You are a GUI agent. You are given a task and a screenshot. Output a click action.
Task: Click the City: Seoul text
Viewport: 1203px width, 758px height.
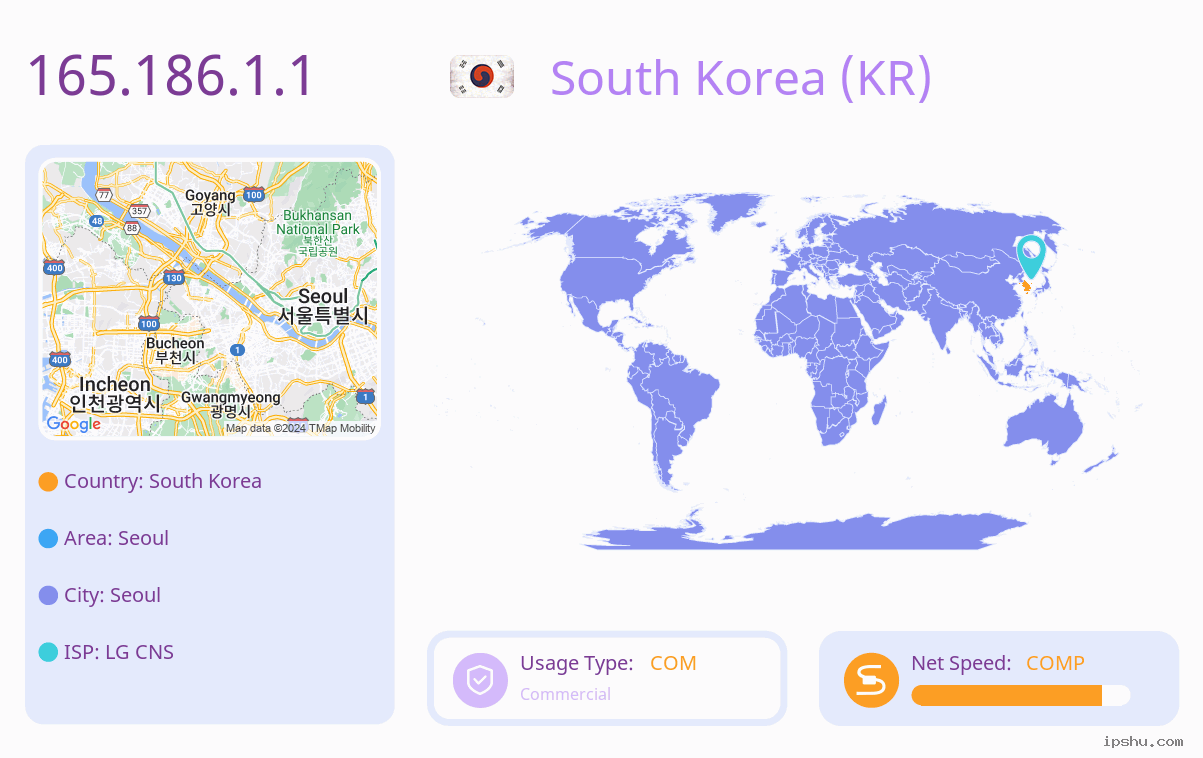(112, 595)
